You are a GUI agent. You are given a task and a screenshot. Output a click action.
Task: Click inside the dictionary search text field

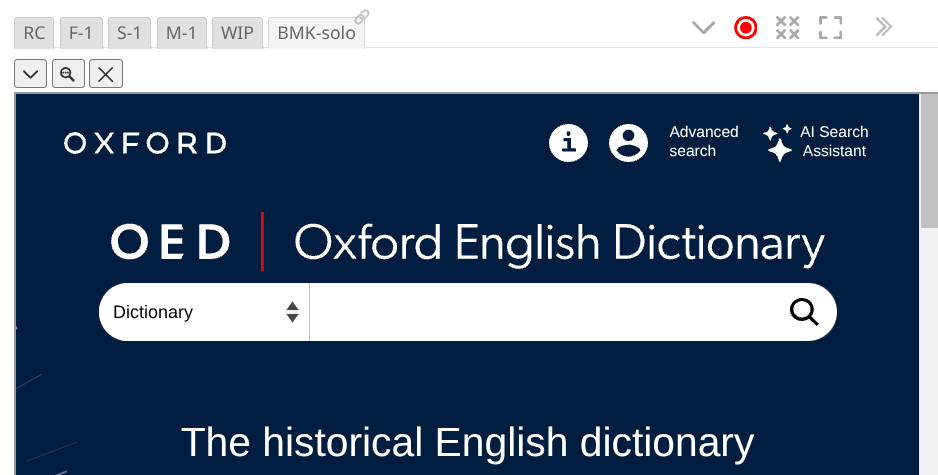(545, 312)
